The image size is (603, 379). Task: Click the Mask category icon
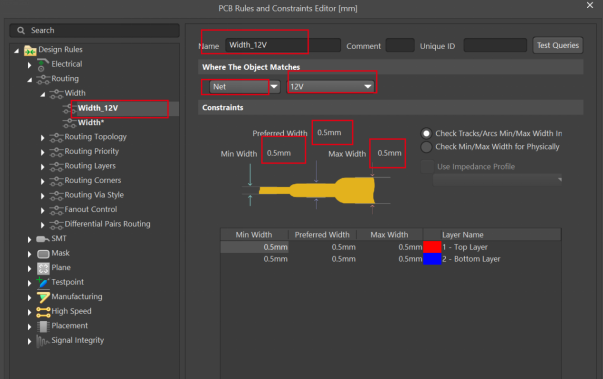43,254
